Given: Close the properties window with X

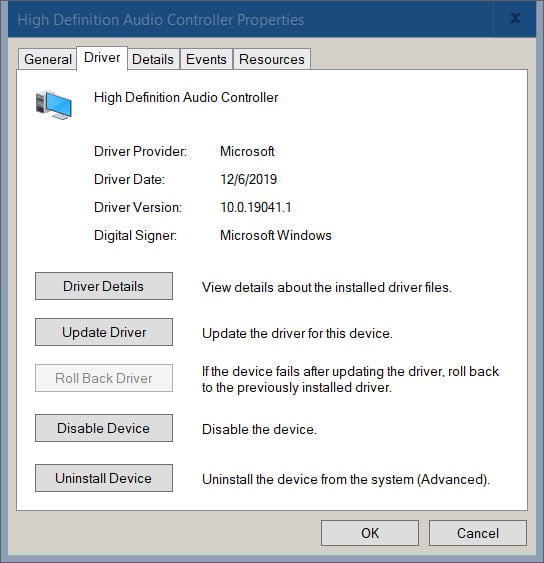Looking at the screenshot, I should pos(515,18).
